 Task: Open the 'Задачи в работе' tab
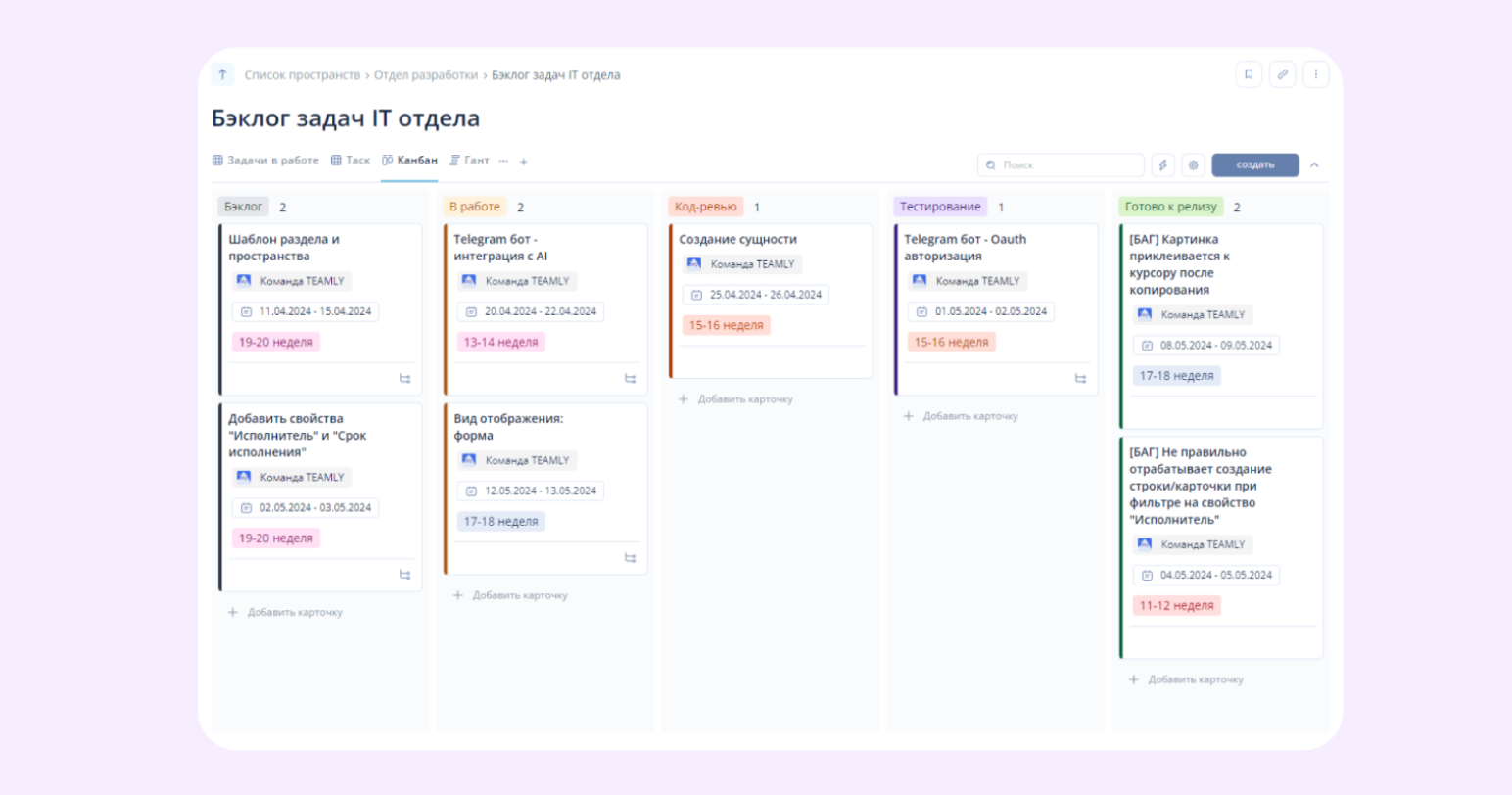[265, 161]
